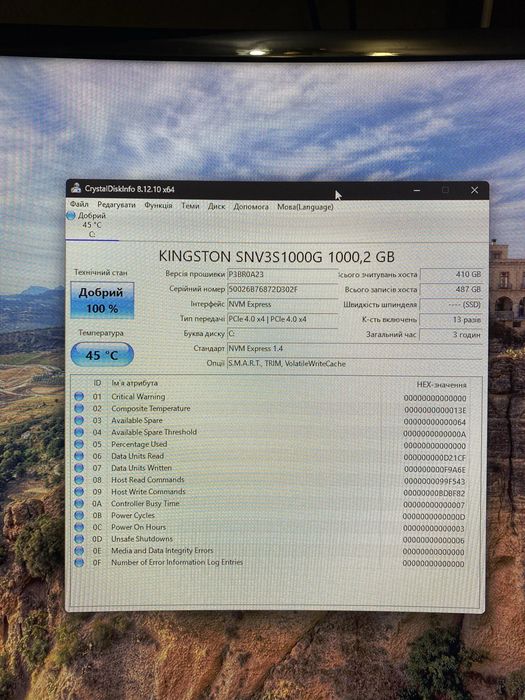Open the Файл menu
This screenshot has height=700, width=525.
tap(79, 204)
